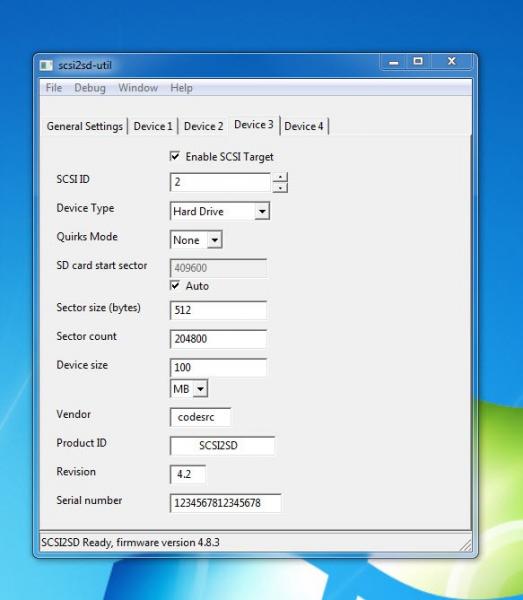Switch to Device 2 tab

pyautogui.click(x=203, y=126)
